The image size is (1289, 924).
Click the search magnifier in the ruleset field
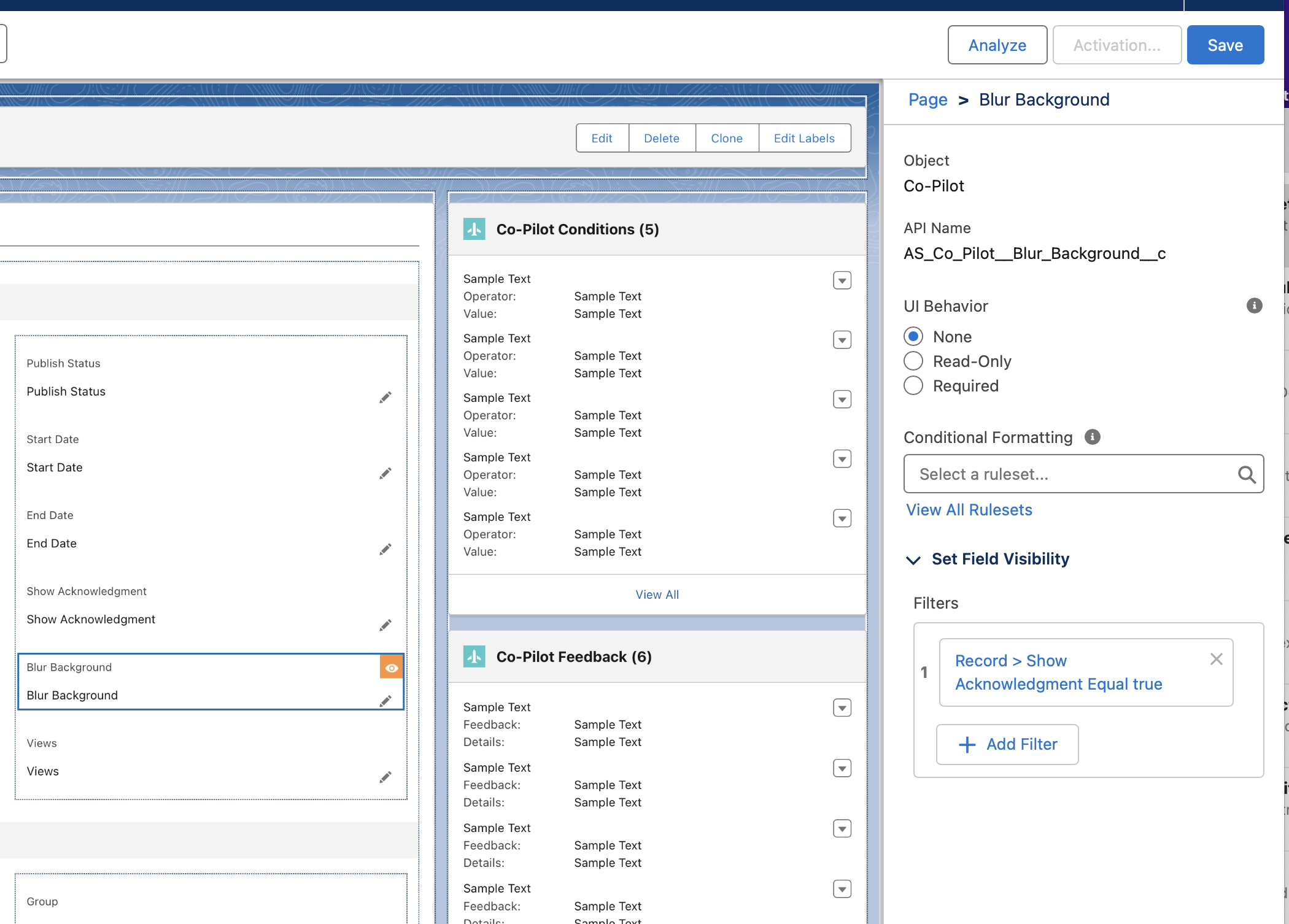click(x=1246, y=474)
